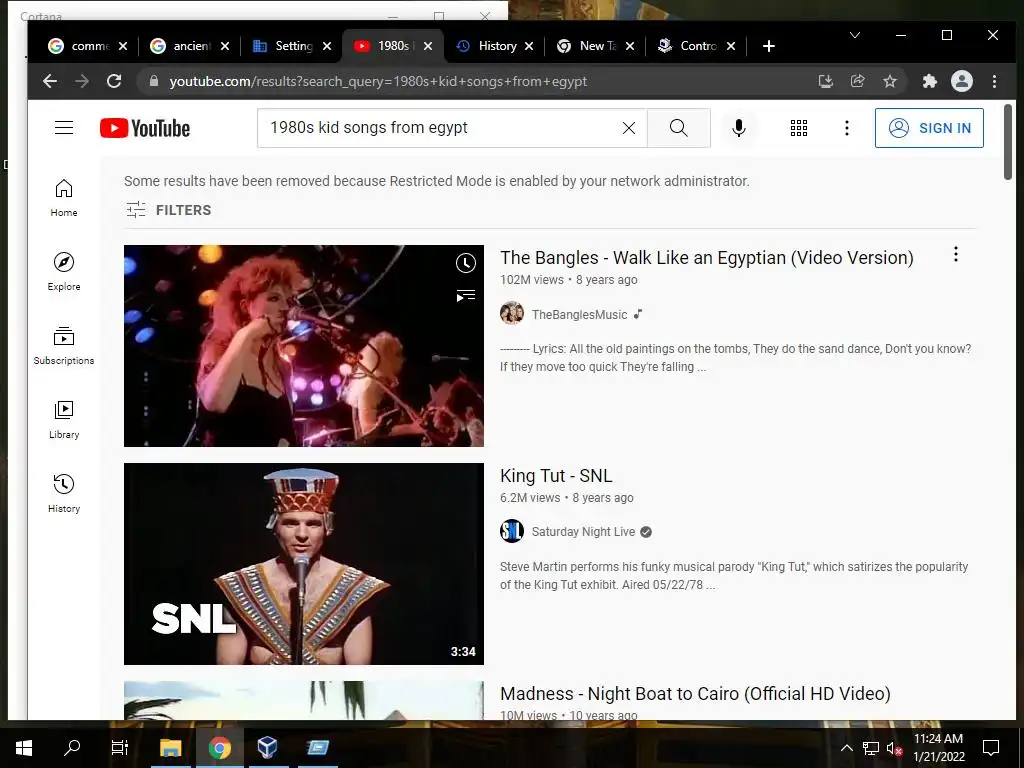
Task: Click TheBanglesMusic channel avatar
Action: click(512, 313)
